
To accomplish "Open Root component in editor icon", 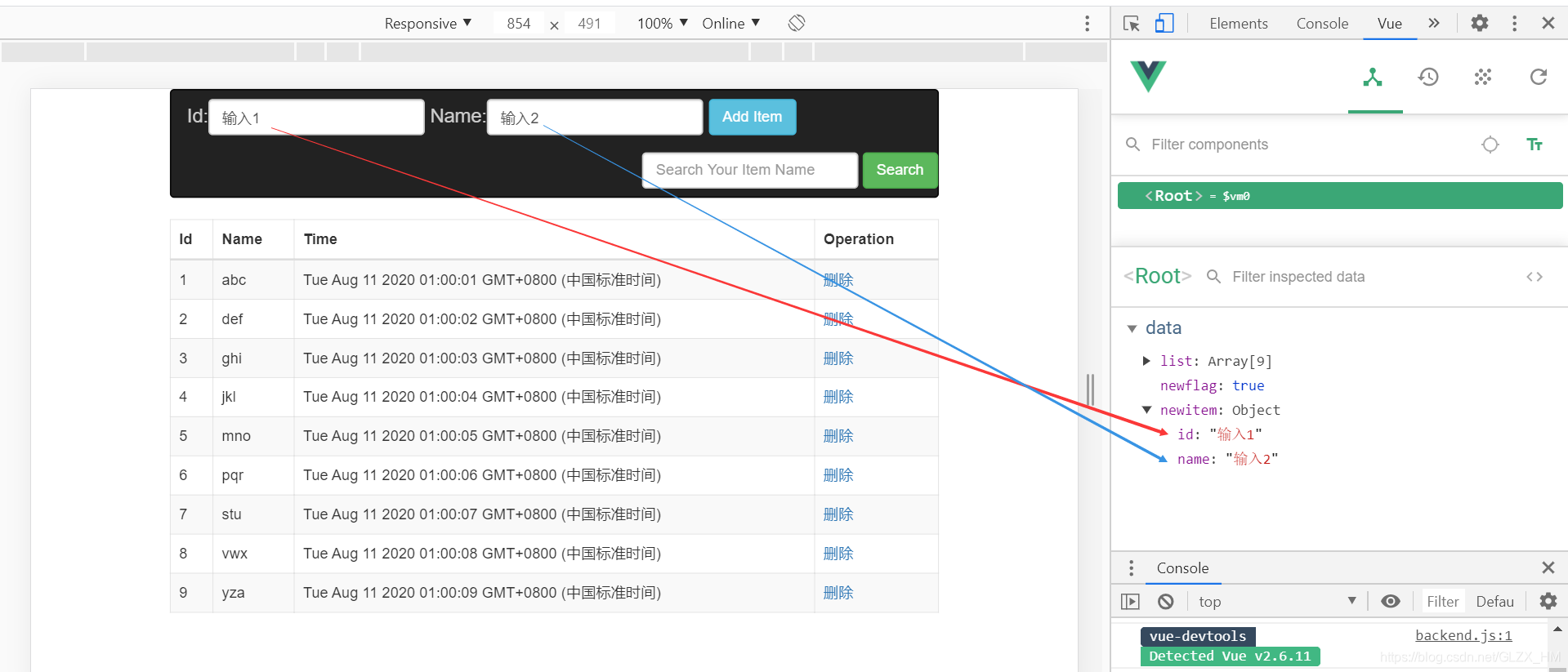I will click(x=1534, y=277).
